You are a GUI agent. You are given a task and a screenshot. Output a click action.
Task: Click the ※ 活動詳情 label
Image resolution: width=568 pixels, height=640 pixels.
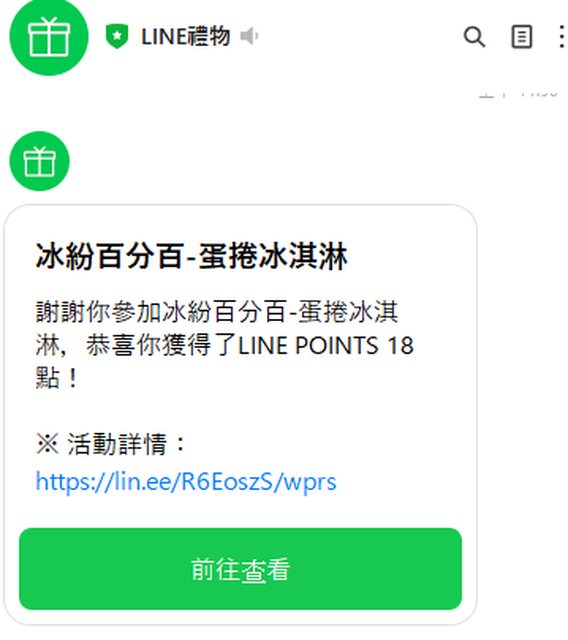pos(111,443)
